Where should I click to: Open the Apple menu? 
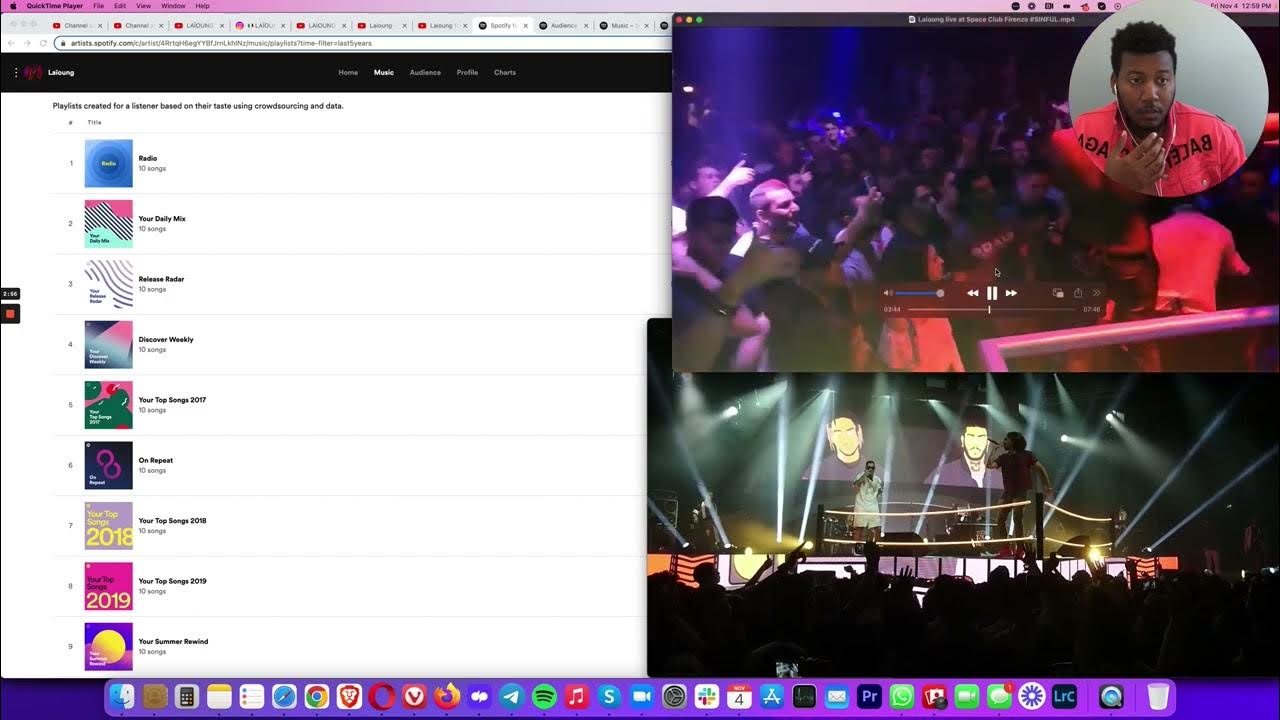(x=13, y=6)
